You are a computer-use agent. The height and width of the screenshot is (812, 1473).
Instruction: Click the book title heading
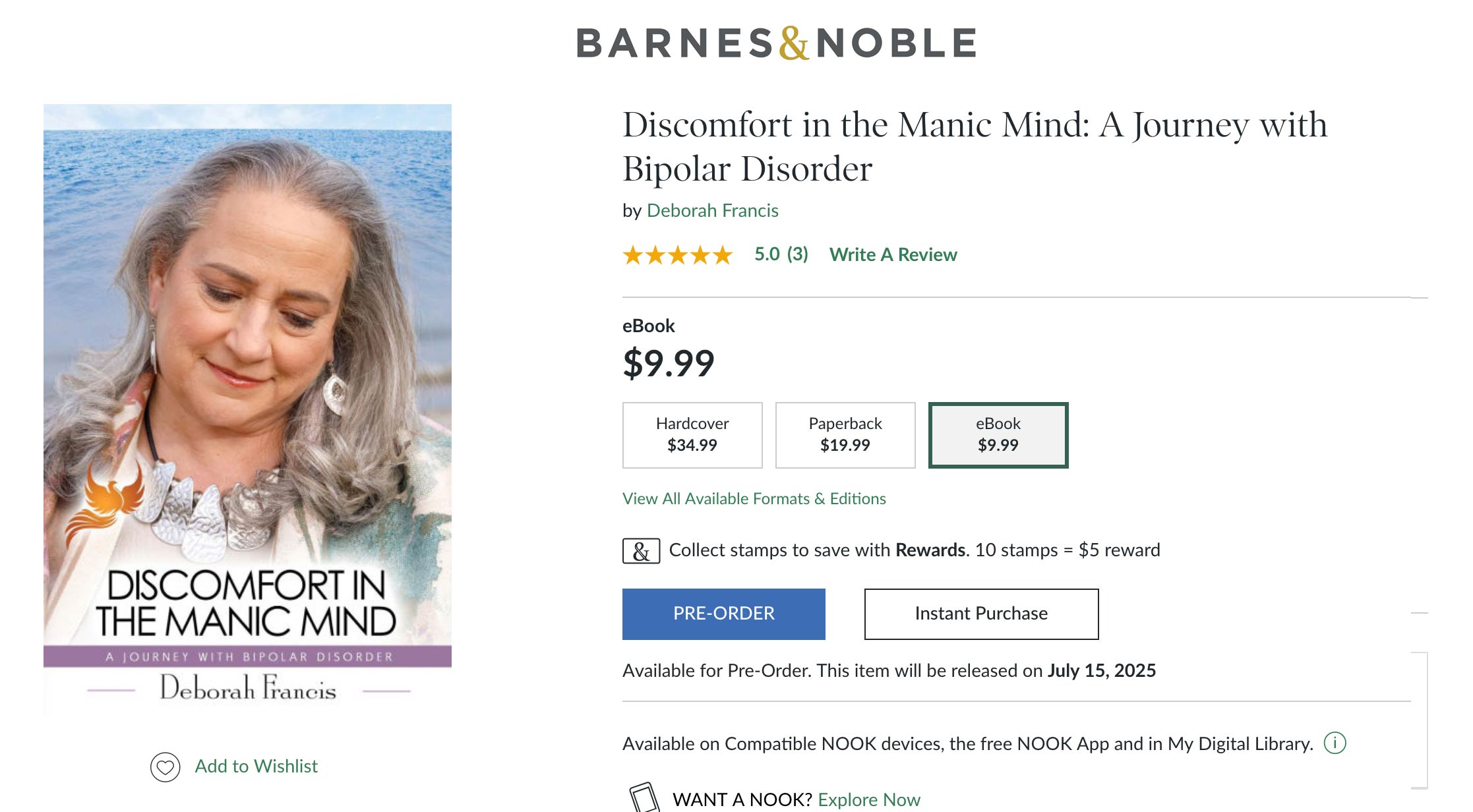(974, 146)
